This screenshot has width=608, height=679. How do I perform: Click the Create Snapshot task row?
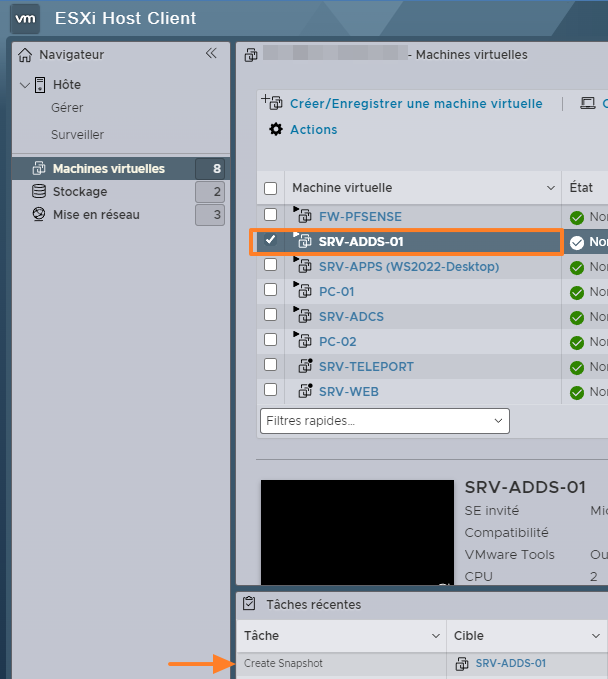tap(422, 663)
